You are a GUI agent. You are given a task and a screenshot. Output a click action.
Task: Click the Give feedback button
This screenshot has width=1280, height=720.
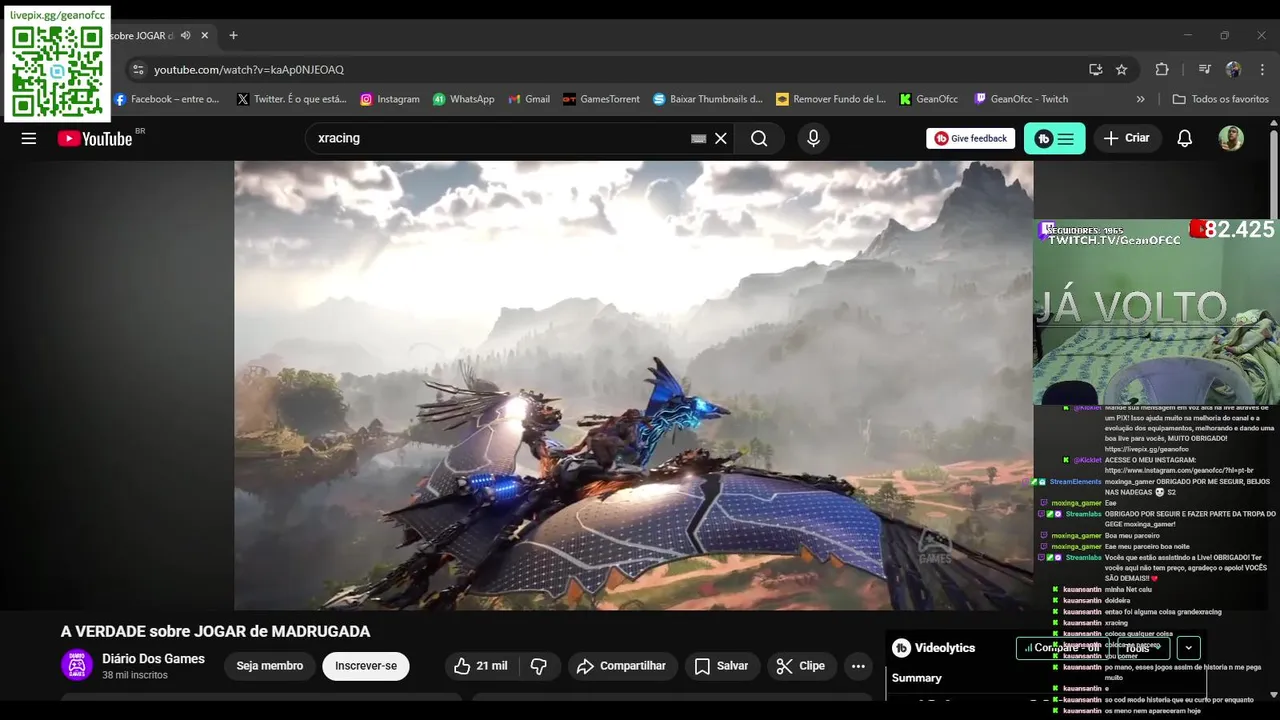971,138
